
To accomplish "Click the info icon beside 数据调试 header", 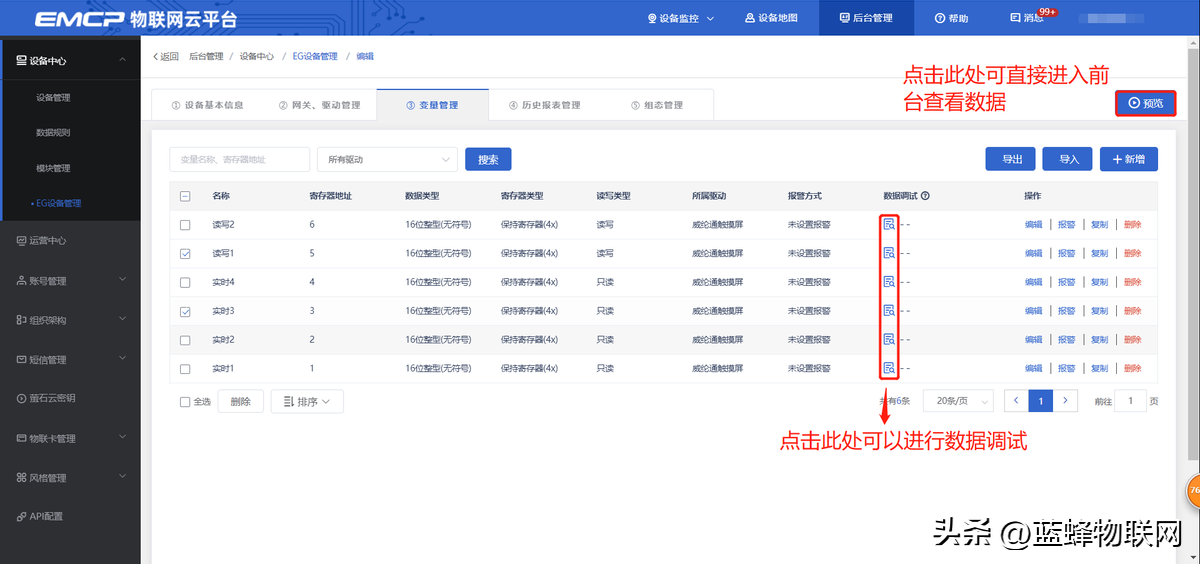I will tap(925, 196).
